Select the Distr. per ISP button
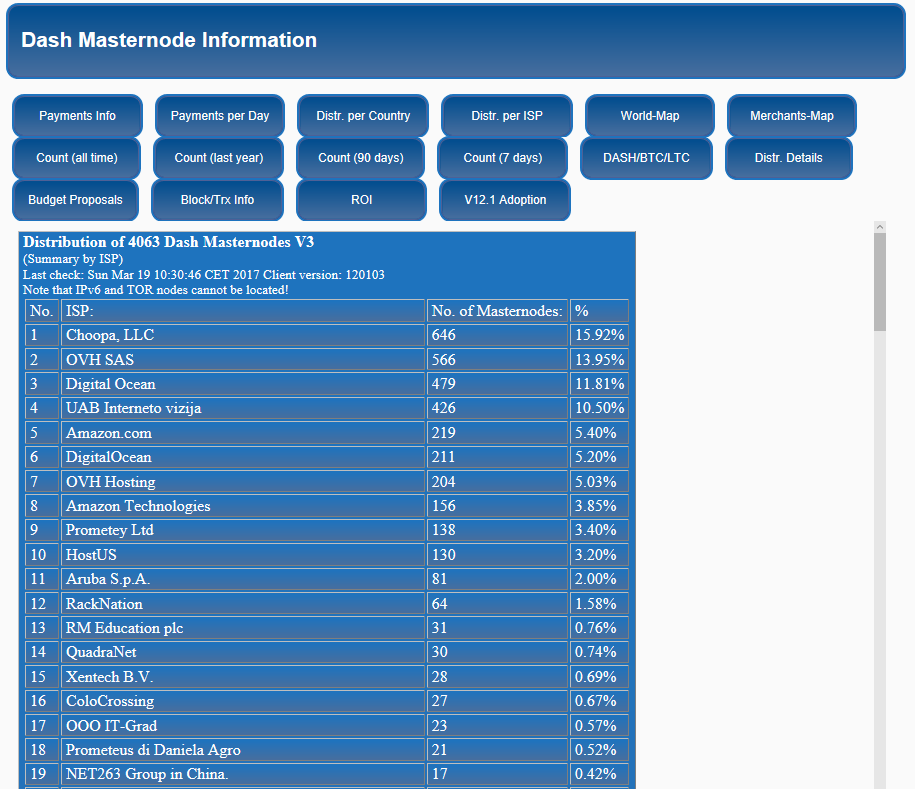The image size is (915, 789). [x=507, y=116]
